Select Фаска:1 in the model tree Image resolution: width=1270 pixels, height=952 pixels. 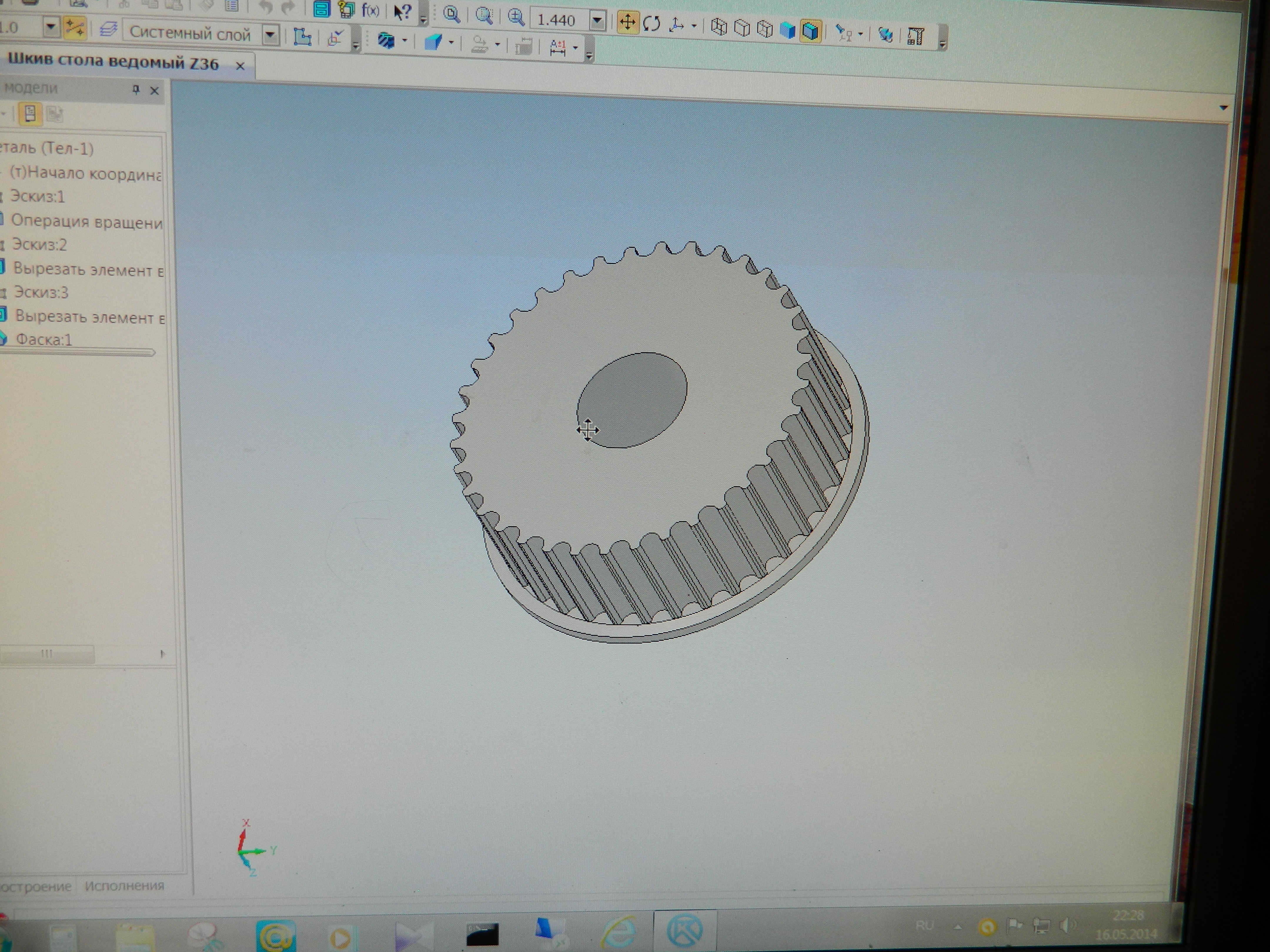[44, 340]
